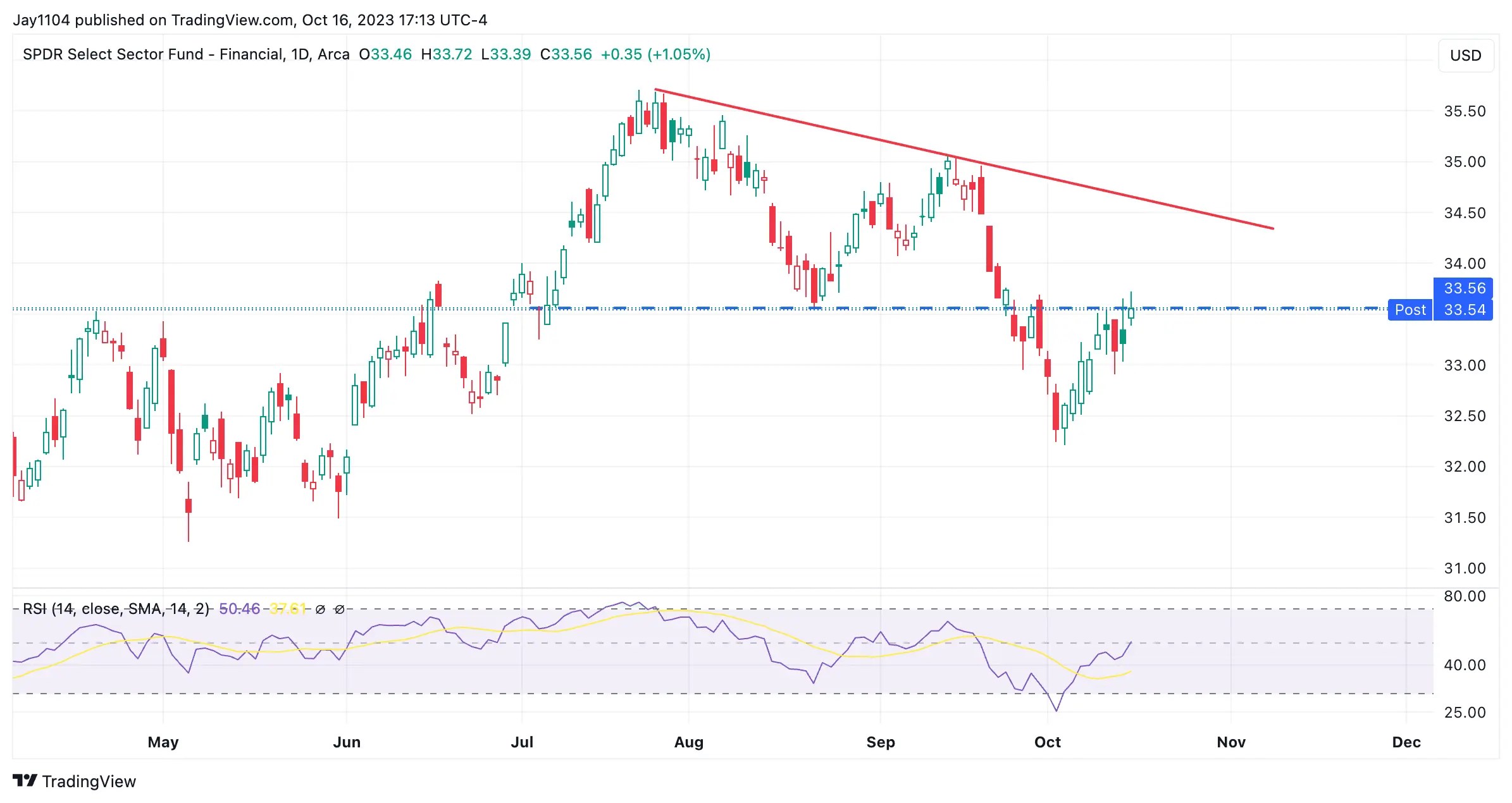1512x803 pixels.
Task: Click the 31.00 price axis label
Action: [1465, 568]
